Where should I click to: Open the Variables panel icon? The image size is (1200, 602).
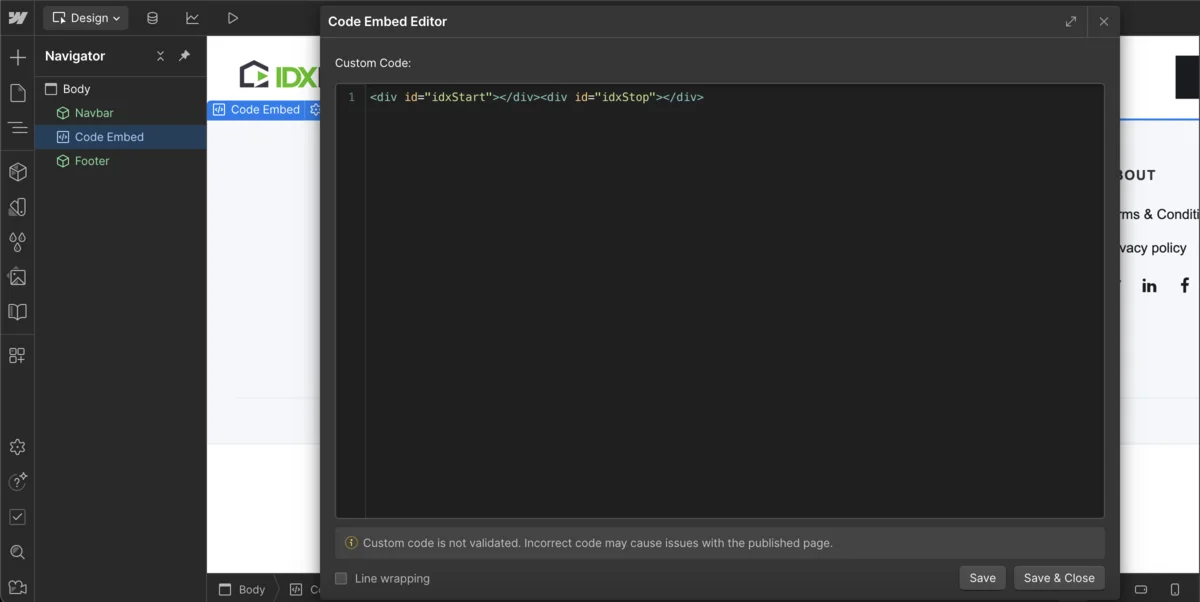17,207
